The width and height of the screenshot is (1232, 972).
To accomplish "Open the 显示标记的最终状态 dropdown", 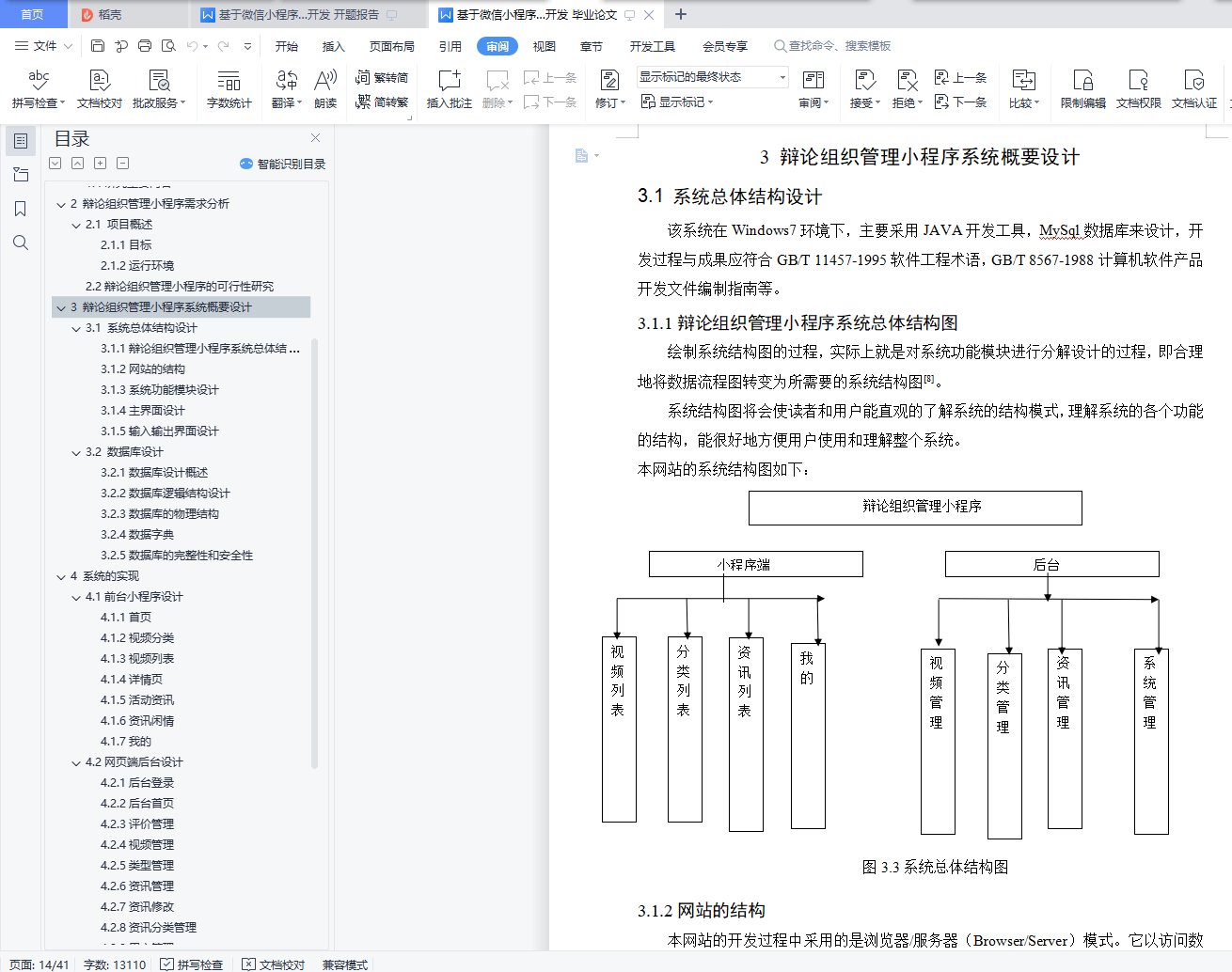I will point(712,77).
